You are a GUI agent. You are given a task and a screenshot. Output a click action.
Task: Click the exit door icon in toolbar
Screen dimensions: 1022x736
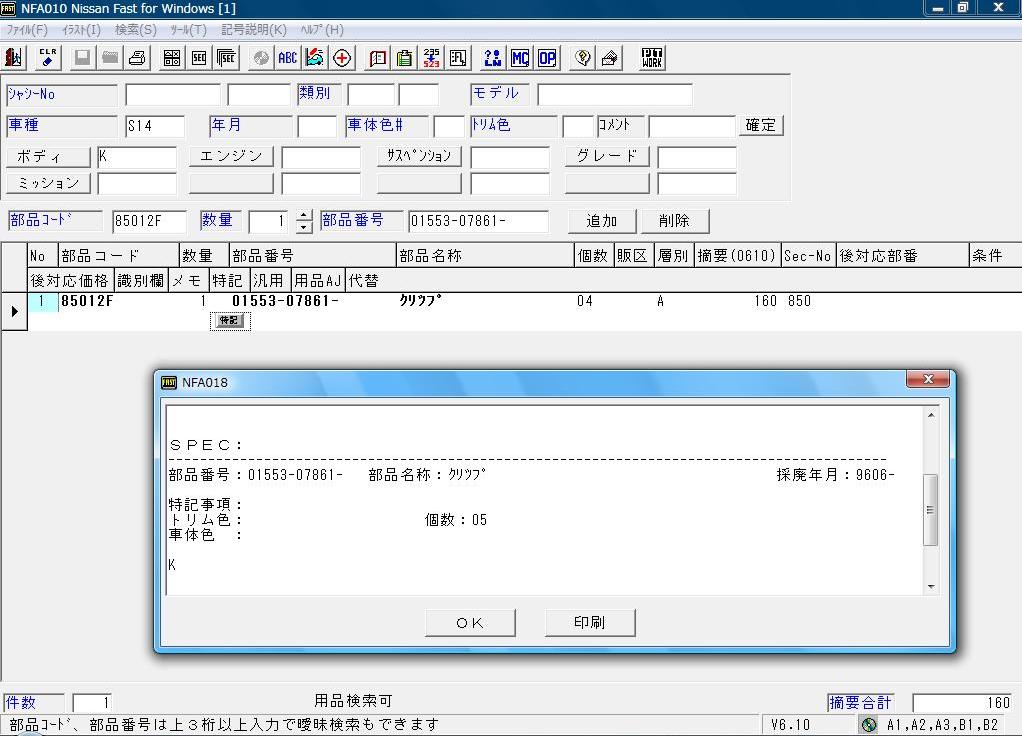(14, 58)
